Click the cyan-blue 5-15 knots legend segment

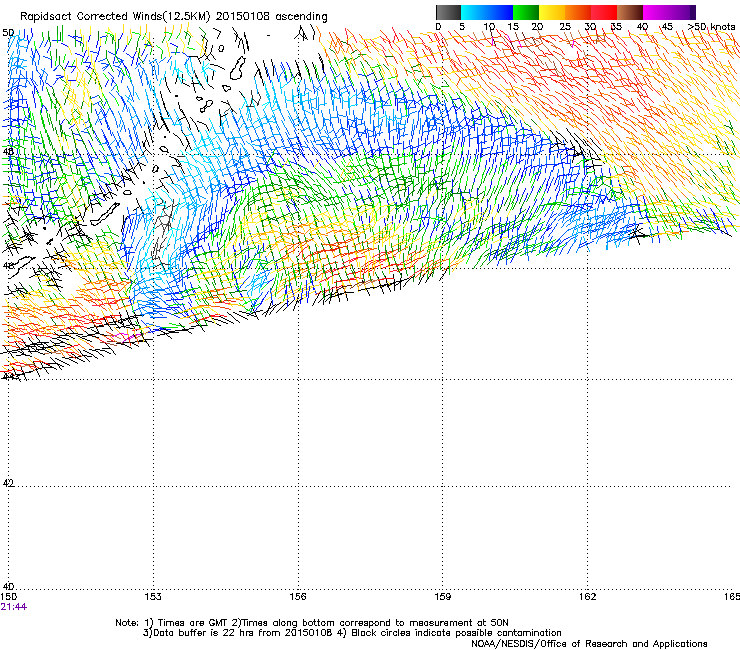click(x=487, y=12)
